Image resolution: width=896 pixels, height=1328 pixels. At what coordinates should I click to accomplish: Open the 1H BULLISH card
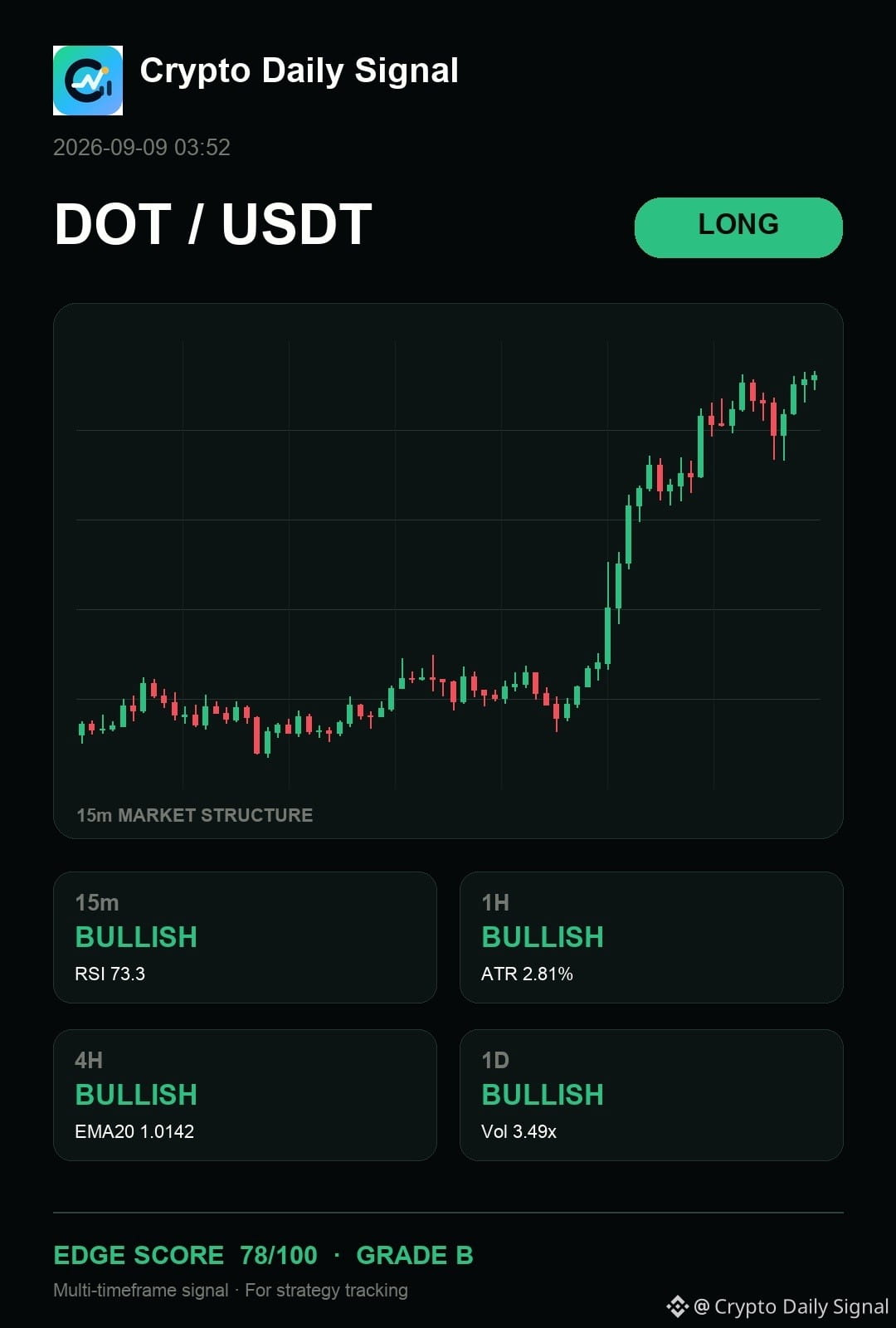[x=651, y=937]
